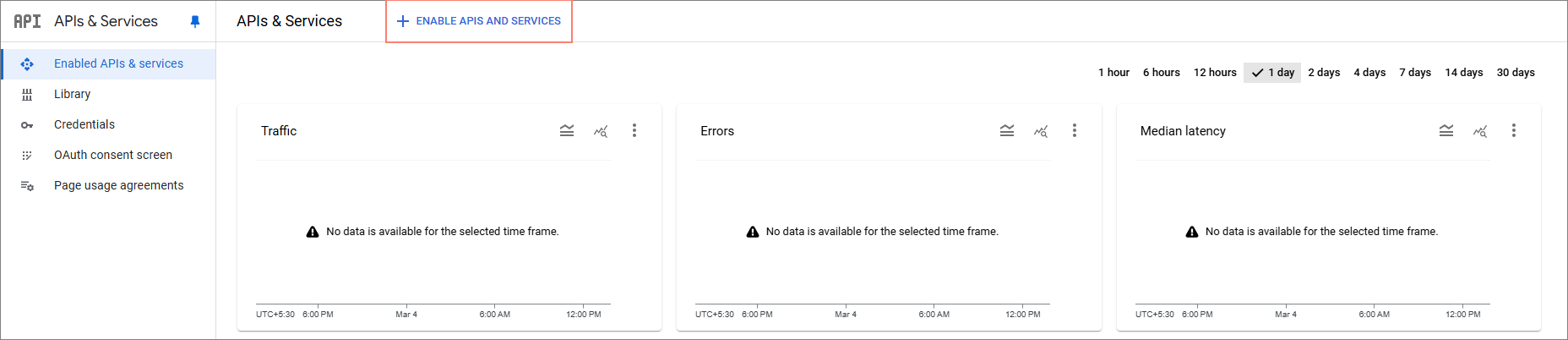Click Enable APIs and Services button
This screenshot has width=1568, height=340.
tap(479, 21)
